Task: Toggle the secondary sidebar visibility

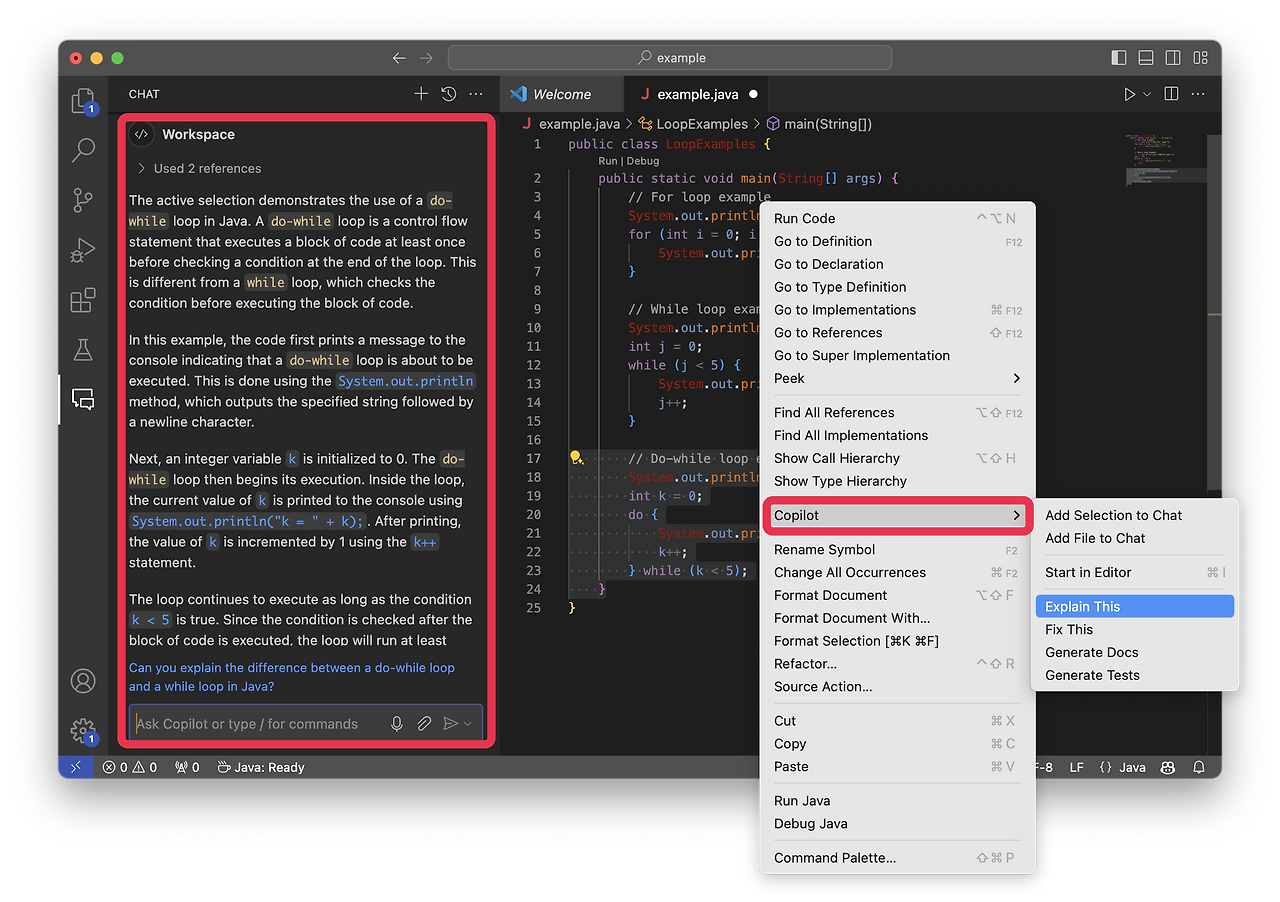Action: point(1172,57)
